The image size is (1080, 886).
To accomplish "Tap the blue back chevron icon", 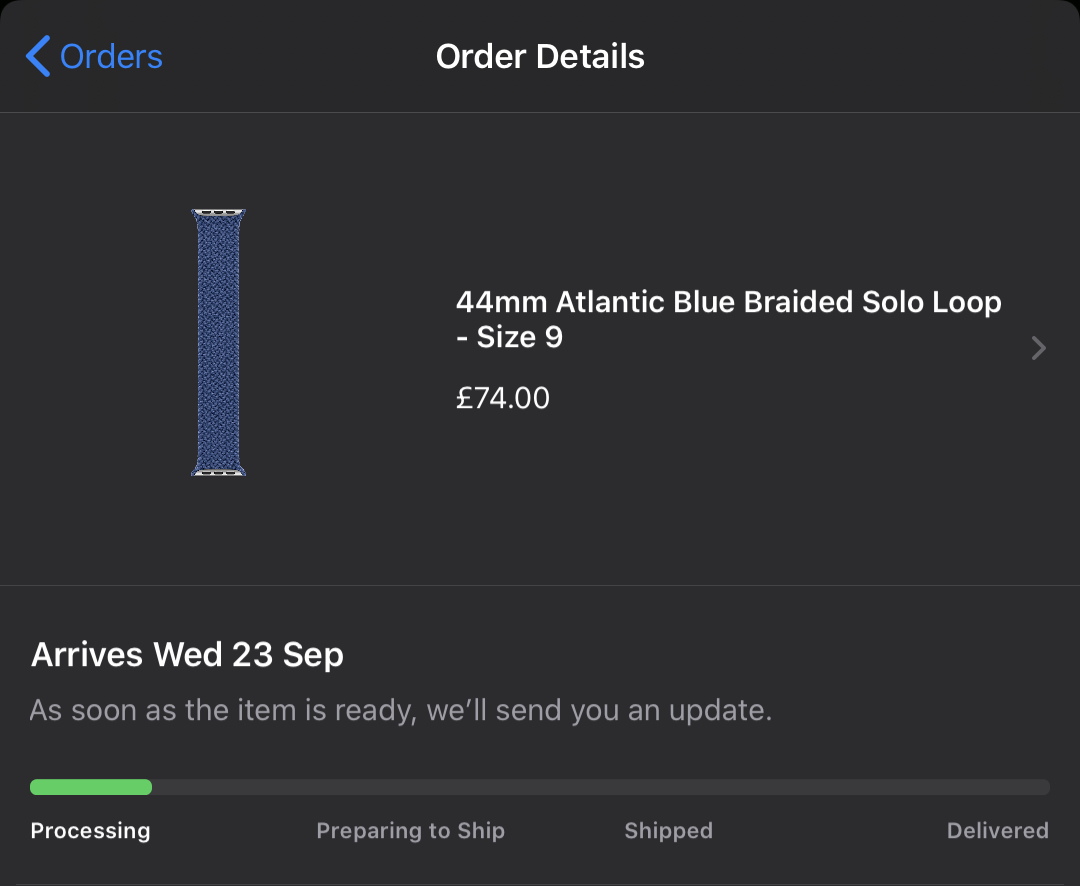I will point(38,56).
